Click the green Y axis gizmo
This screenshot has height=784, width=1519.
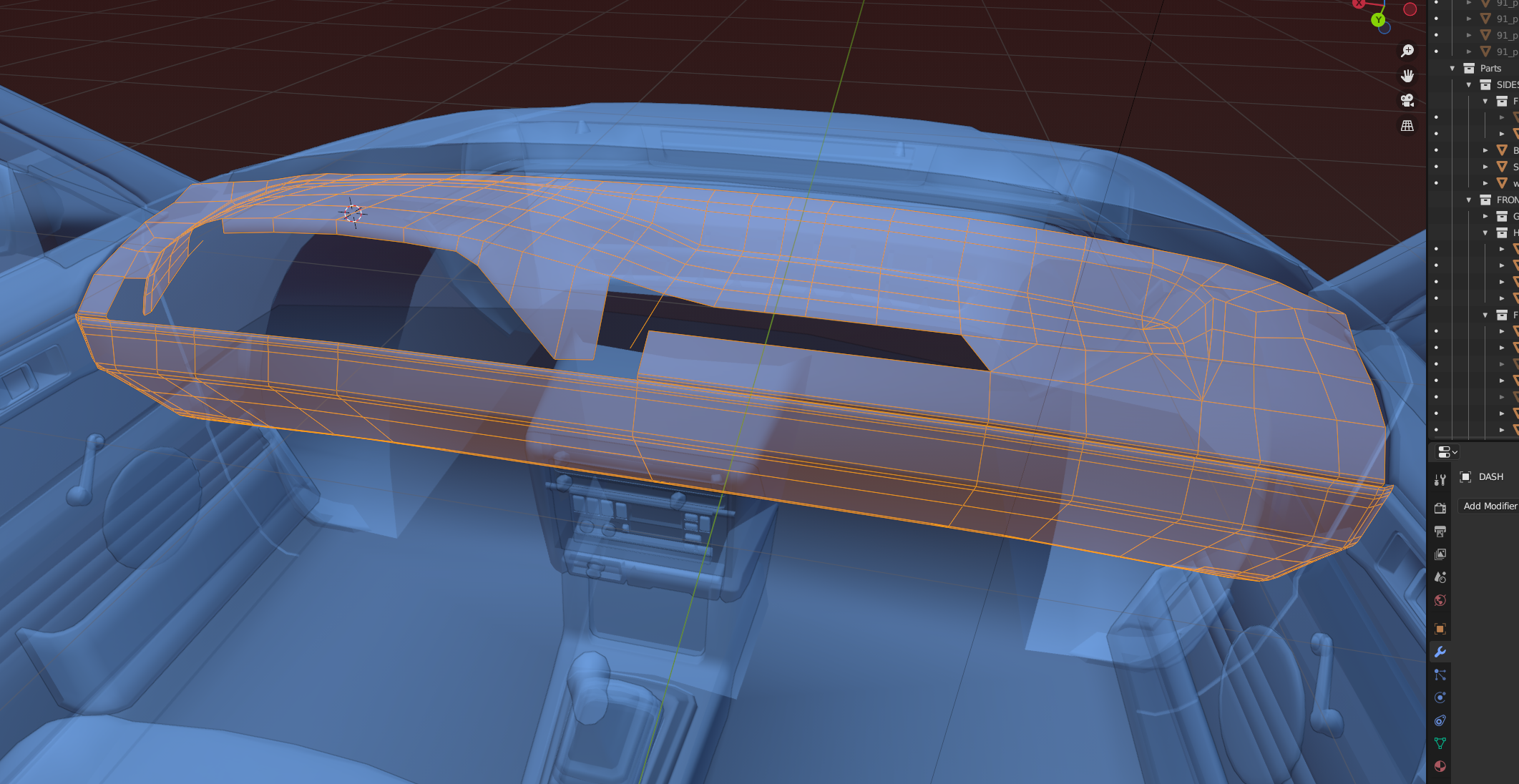point(1378,20)
